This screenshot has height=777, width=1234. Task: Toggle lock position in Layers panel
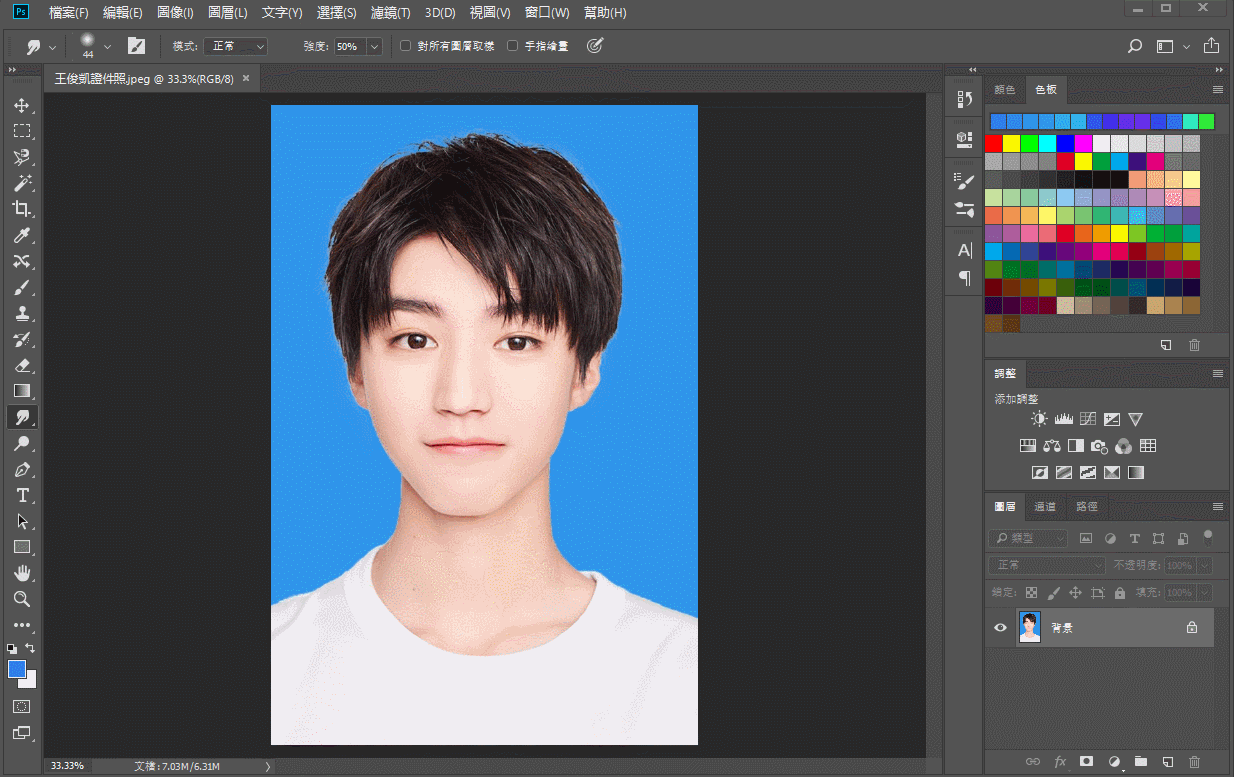1075,593
